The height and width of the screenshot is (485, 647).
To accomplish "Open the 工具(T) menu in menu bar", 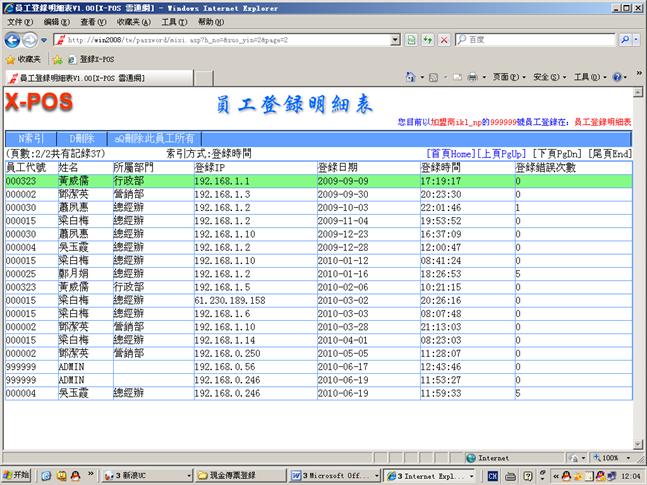I will pos(173,21).
